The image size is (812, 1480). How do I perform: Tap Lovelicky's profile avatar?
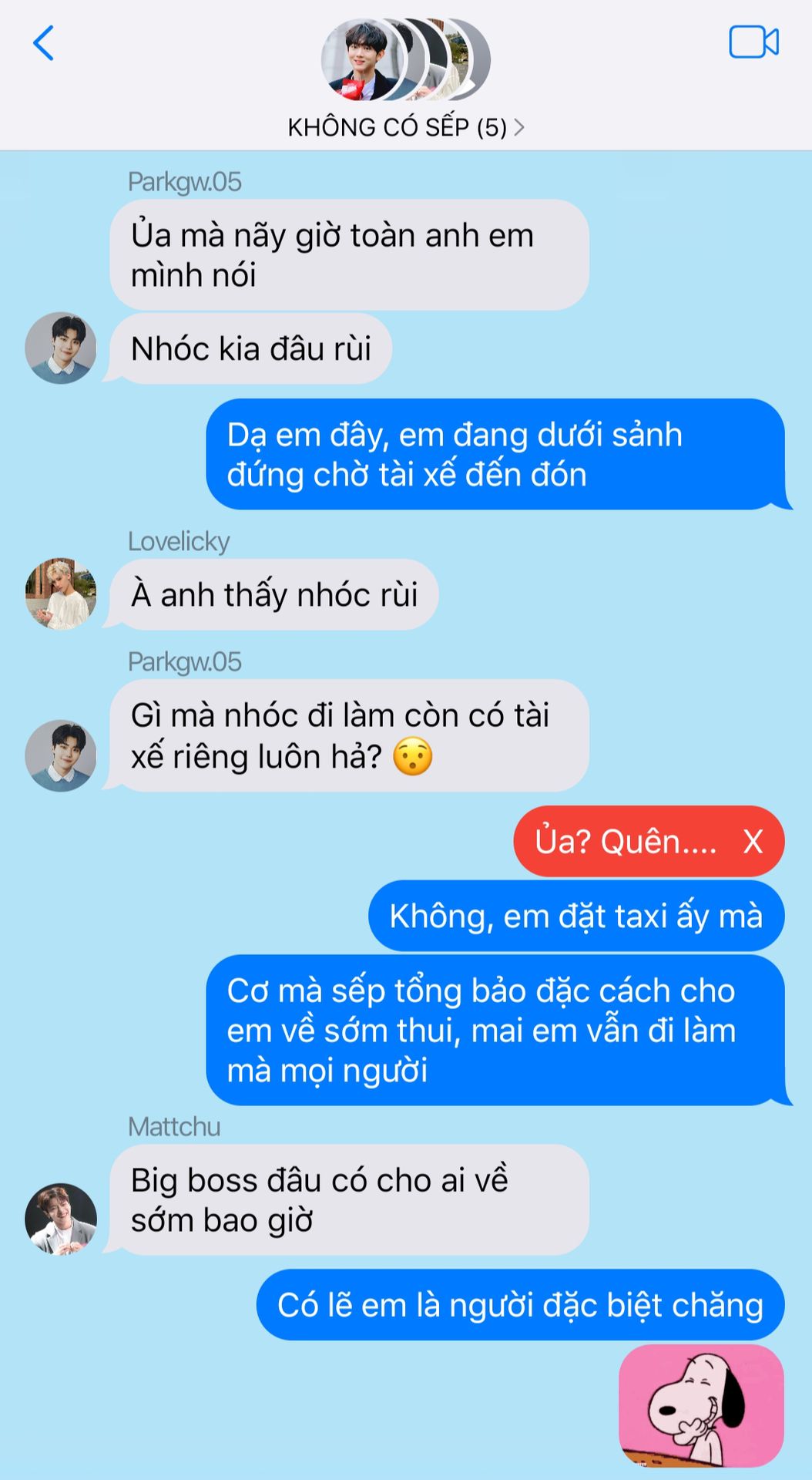(x=61, y=594)
